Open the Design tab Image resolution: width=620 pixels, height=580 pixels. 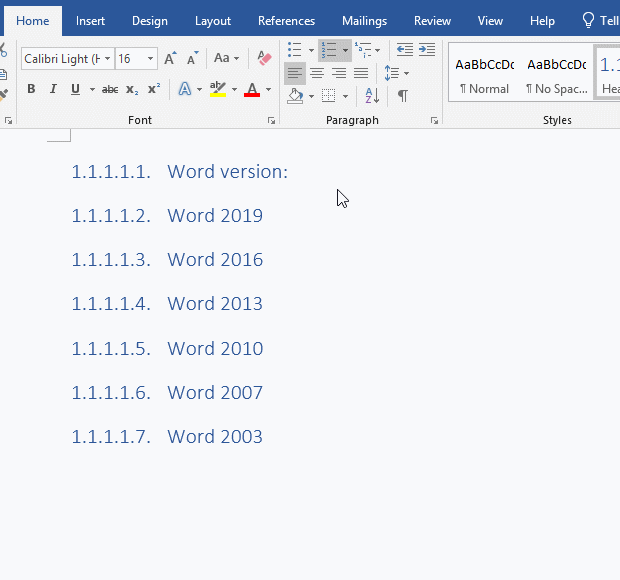click(150, 21)
